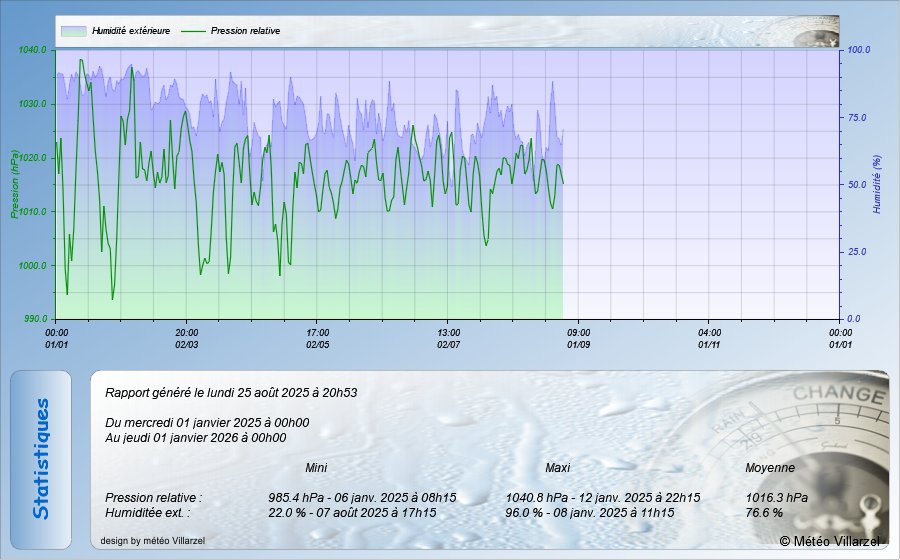Select the Humidité extérieure legend label
Screen dimensions: 900x560
point(131,31)
